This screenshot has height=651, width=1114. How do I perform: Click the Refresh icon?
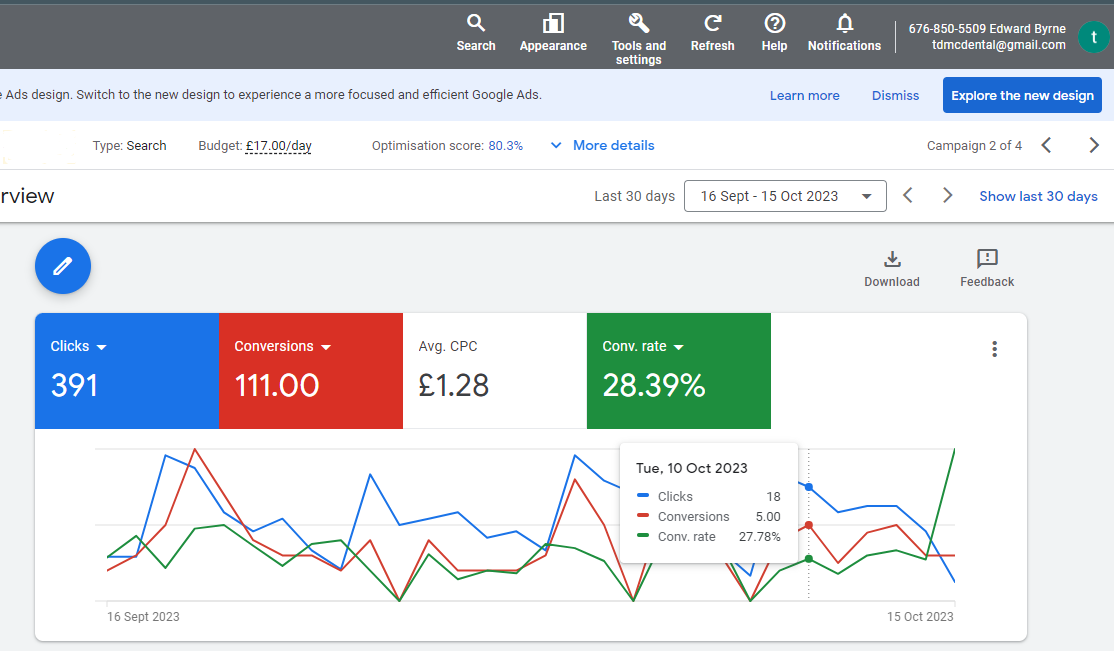(x=712, y=33)
